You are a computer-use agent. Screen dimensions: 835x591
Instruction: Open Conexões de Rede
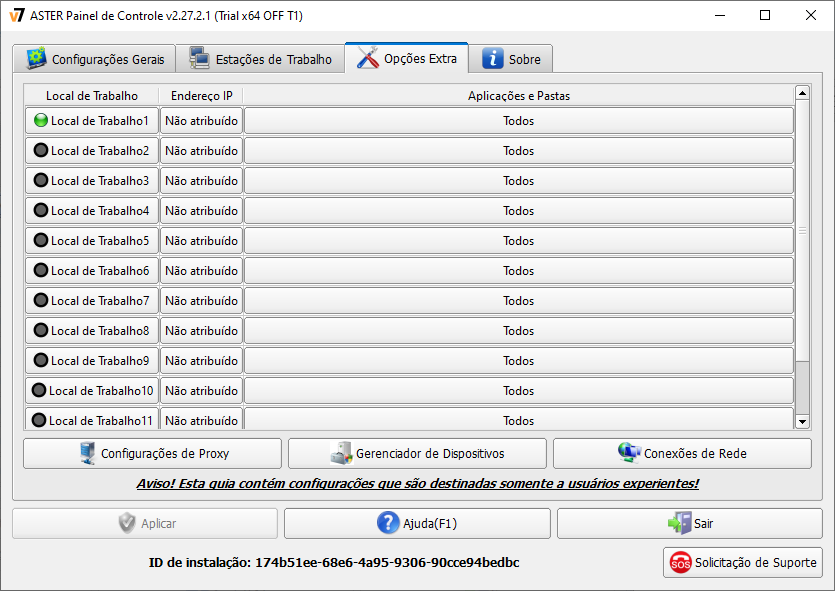point(682,453)
